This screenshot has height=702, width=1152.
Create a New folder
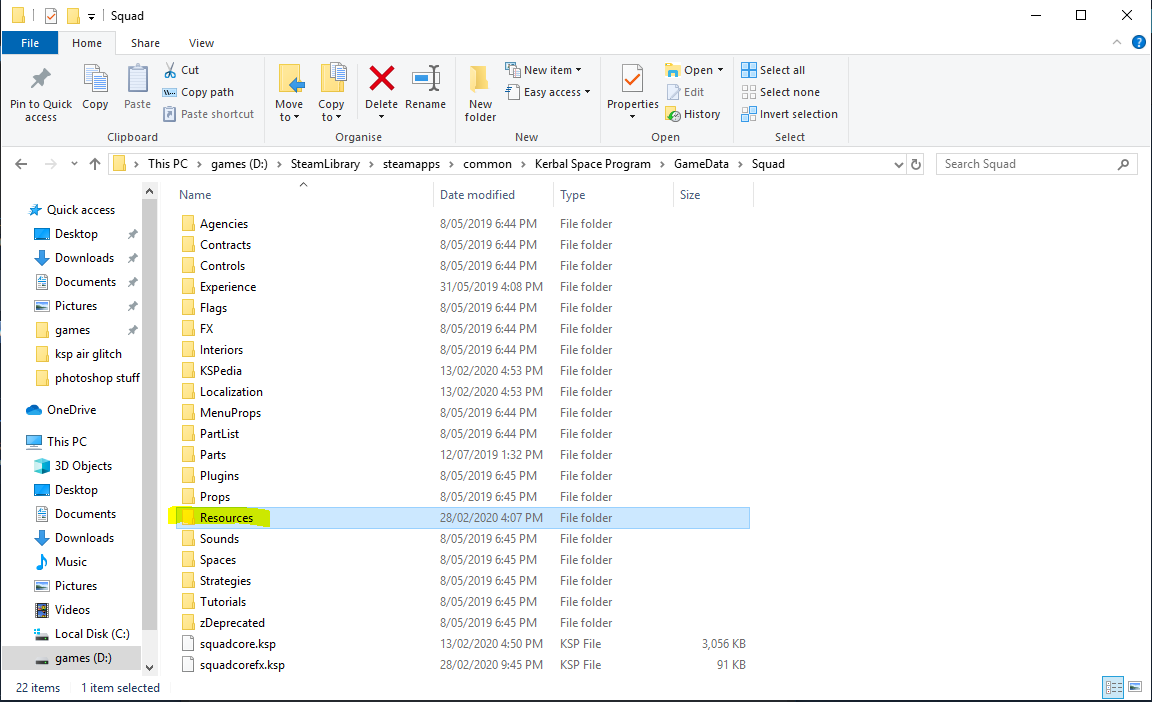click(480, 93)
